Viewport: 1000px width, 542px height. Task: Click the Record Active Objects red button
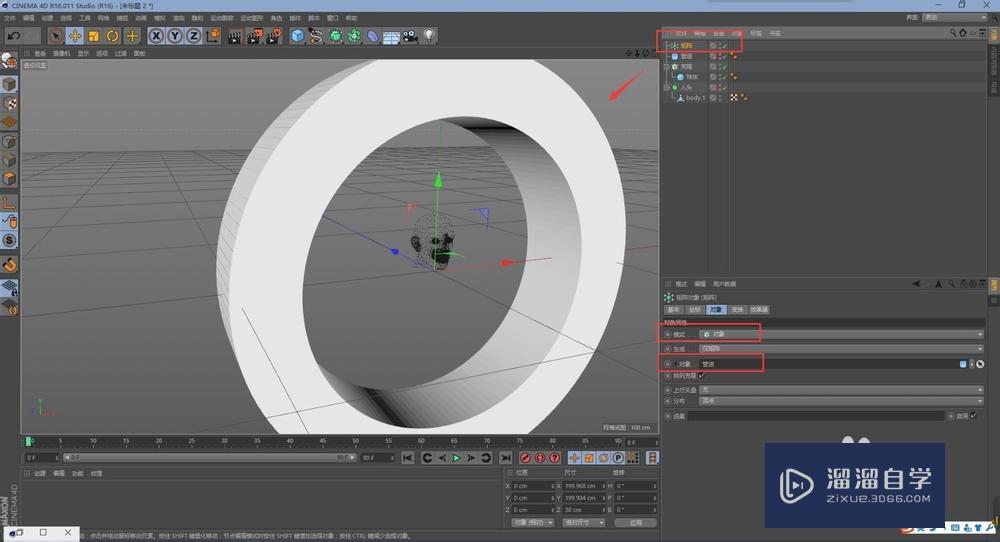pos(526,458)
